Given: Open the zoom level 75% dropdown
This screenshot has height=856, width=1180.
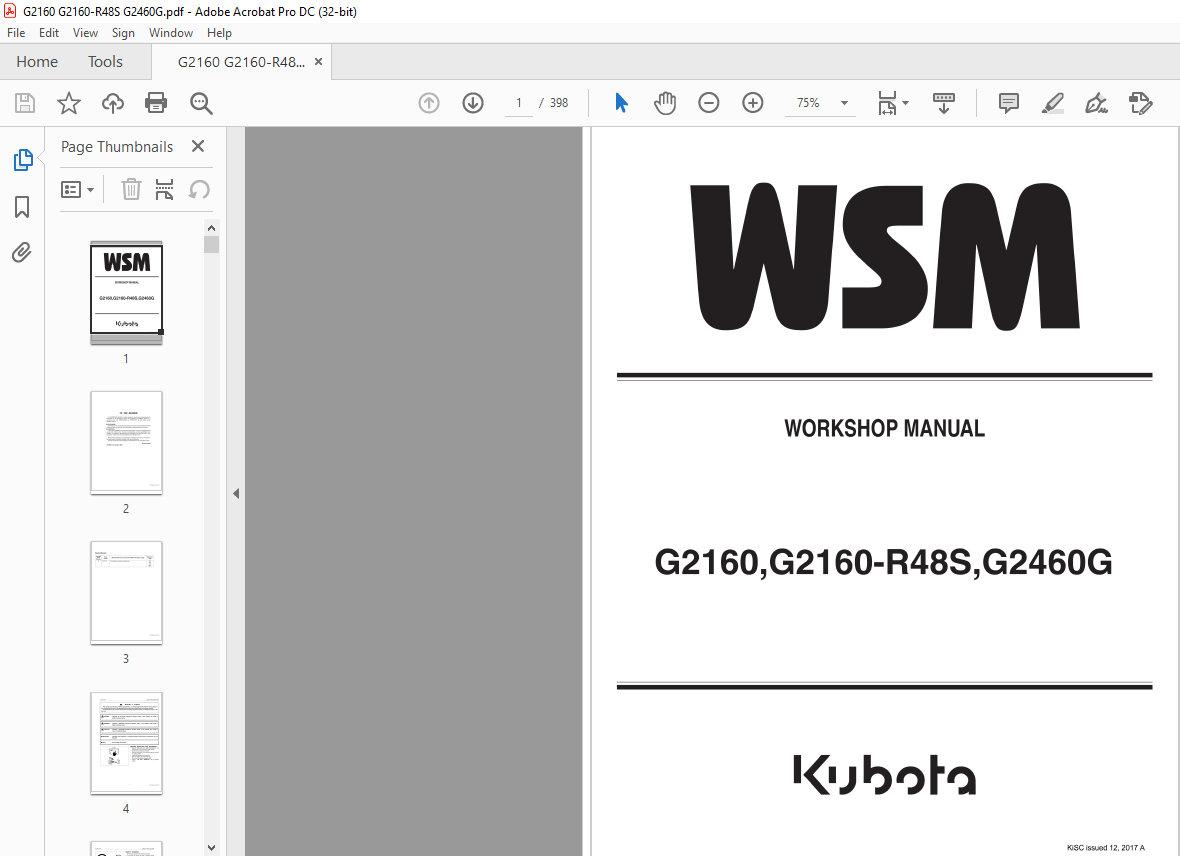Looking at the screenshot, I should (821, 103).
